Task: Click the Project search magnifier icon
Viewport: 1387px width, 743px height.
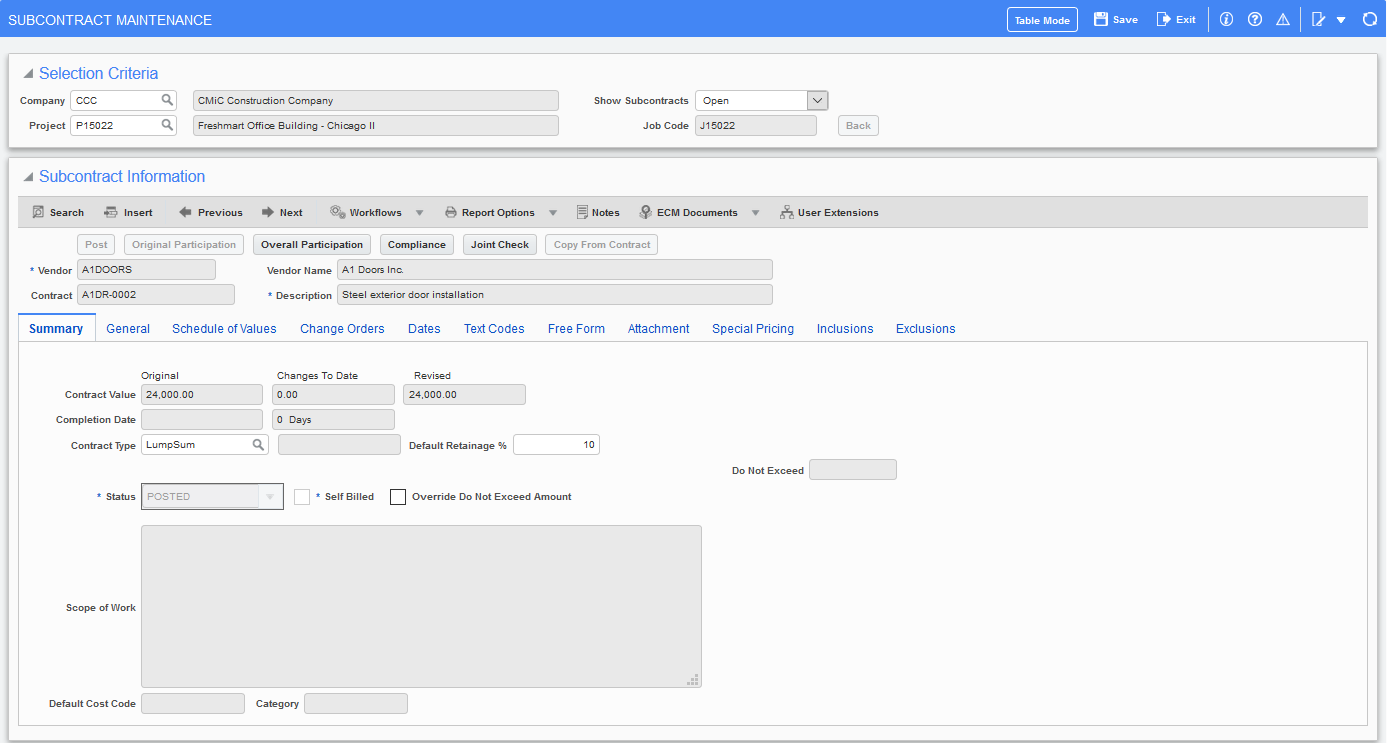Action: (167, 126)
